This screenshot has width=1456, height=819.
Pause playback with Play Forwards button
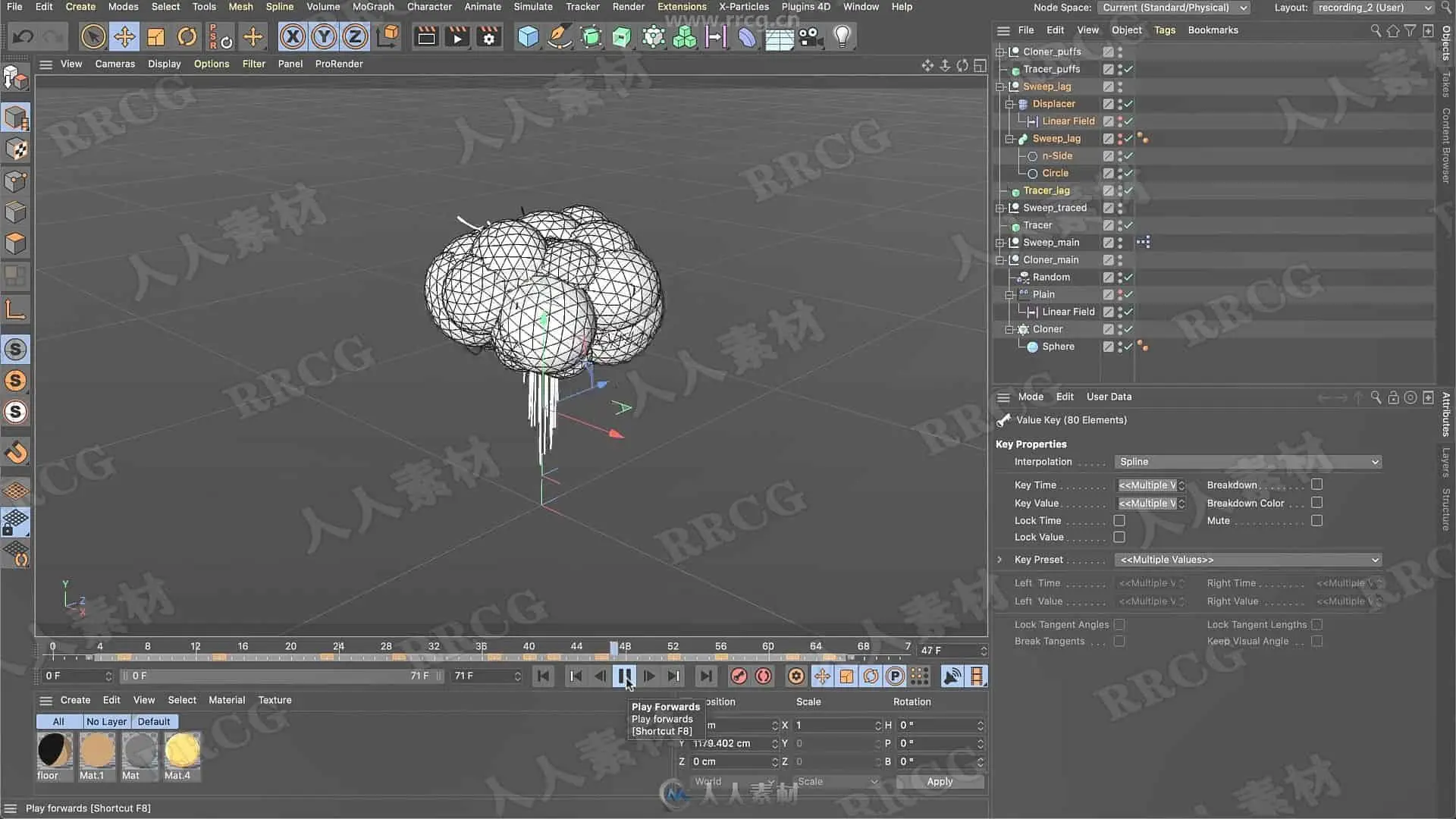[x=625, y=676]
